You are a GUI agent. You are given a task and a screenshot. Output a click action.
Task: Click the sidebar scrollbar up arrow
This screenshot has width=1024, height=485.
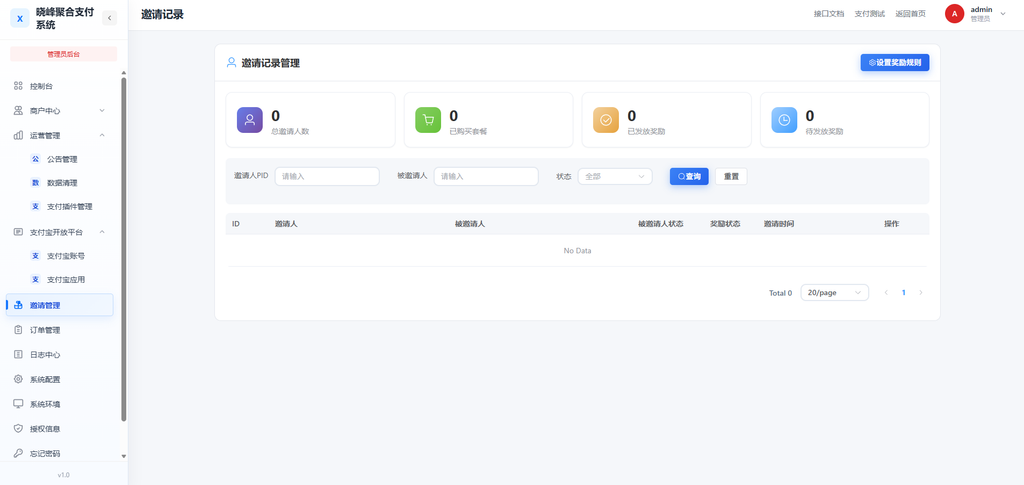click(x=124, y=73)
